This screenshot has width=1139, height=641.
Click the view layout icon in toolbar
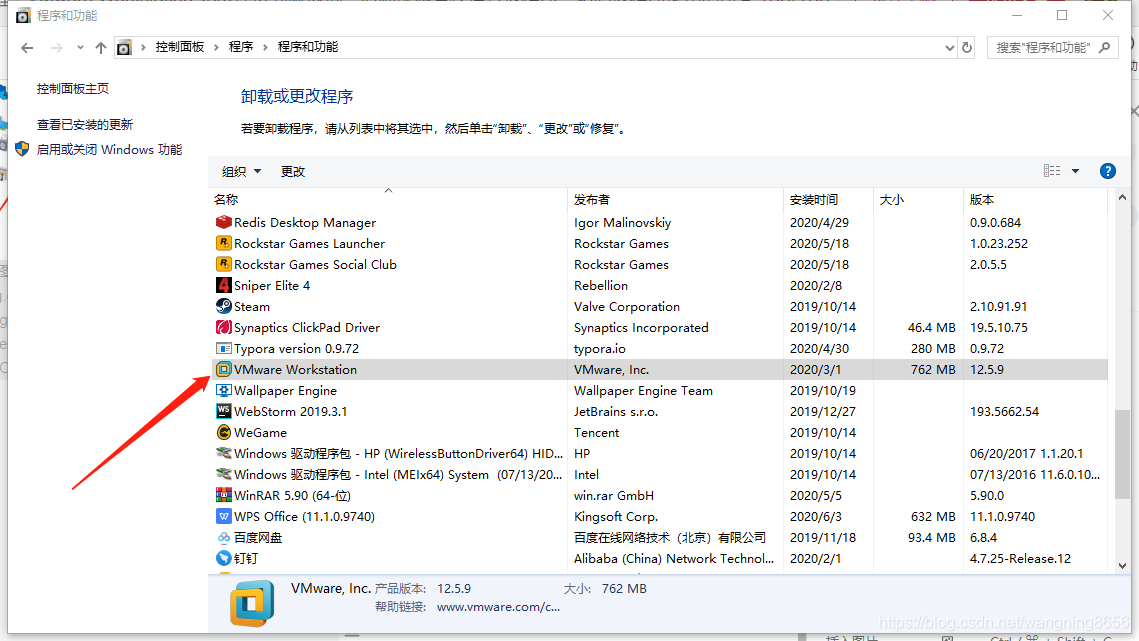1052,171
